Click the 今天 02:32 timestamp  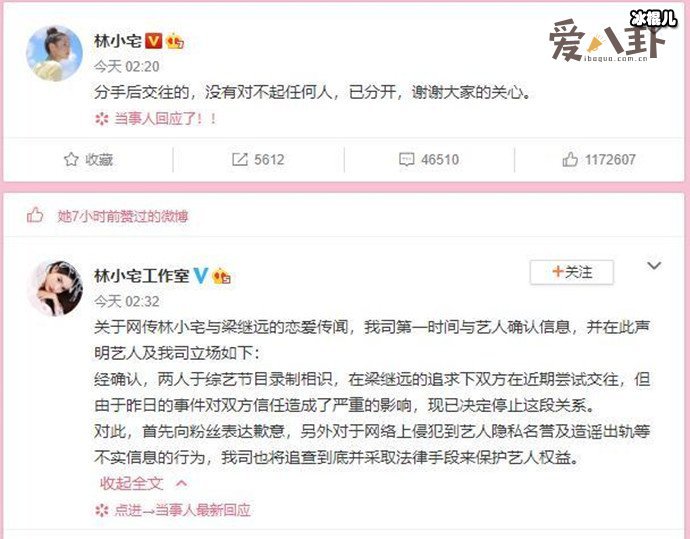127,302
